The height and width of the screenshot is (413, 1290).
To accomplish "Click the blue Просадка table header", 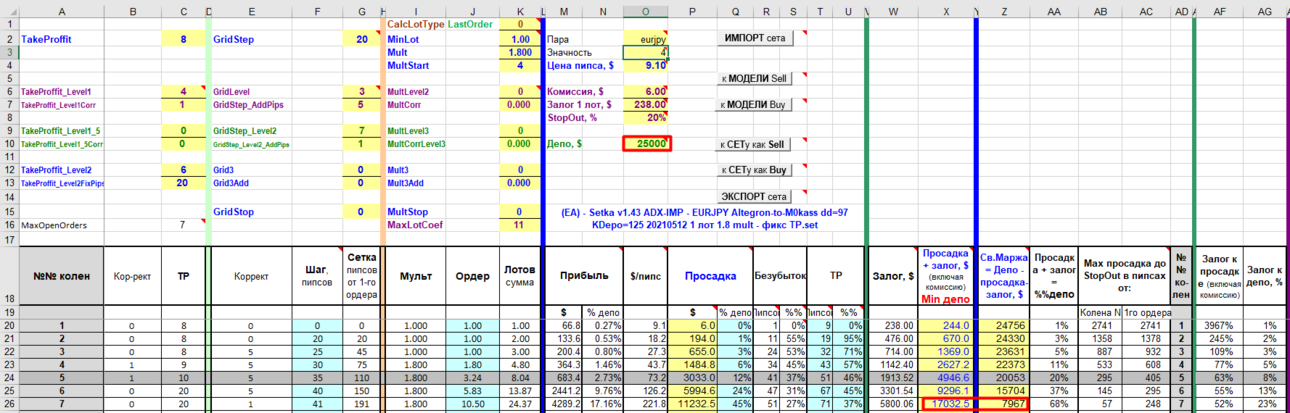I will coord(709,276).
